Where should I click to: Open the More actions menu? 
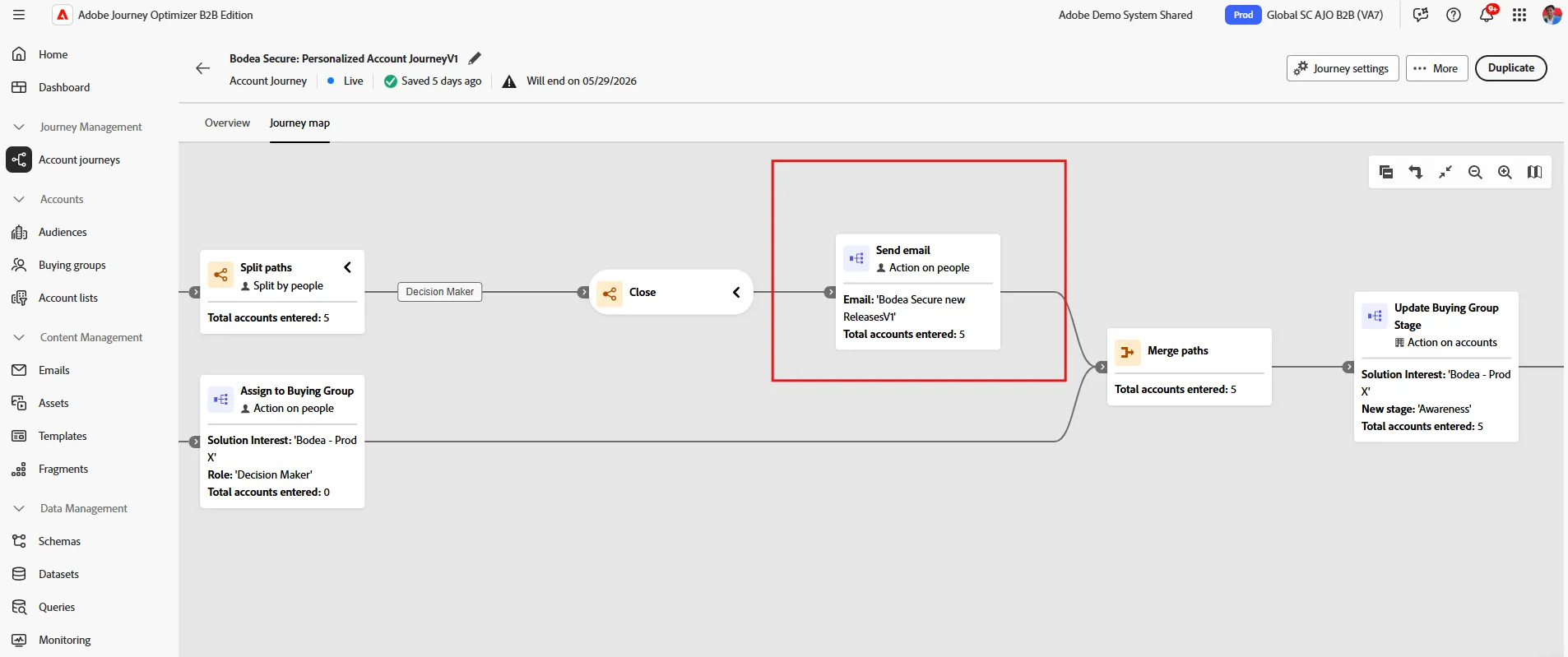(1436, 68)
